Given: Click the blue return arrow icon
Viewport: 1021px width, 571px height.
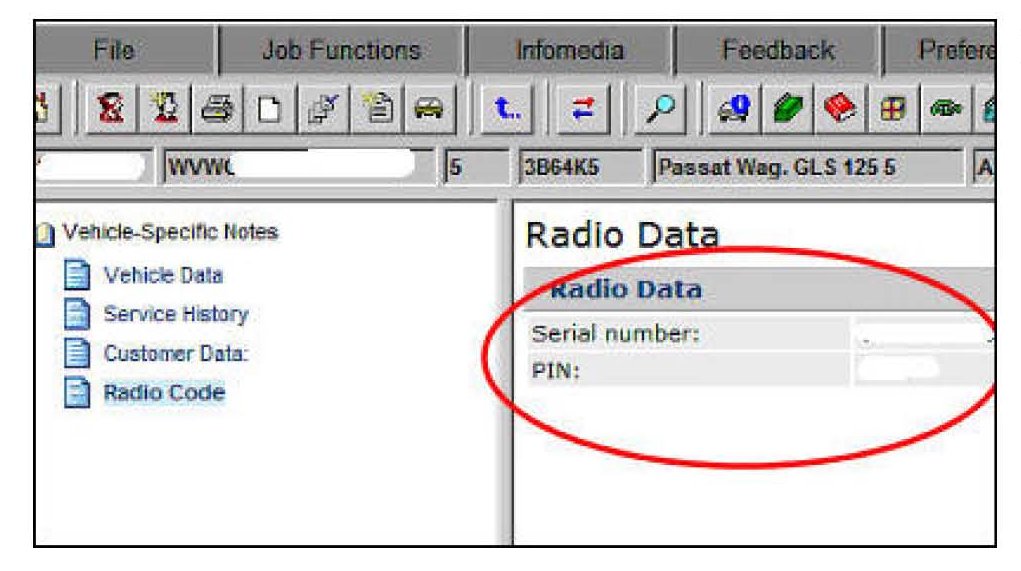Looking at the screenshot, I should click(507, 106).
